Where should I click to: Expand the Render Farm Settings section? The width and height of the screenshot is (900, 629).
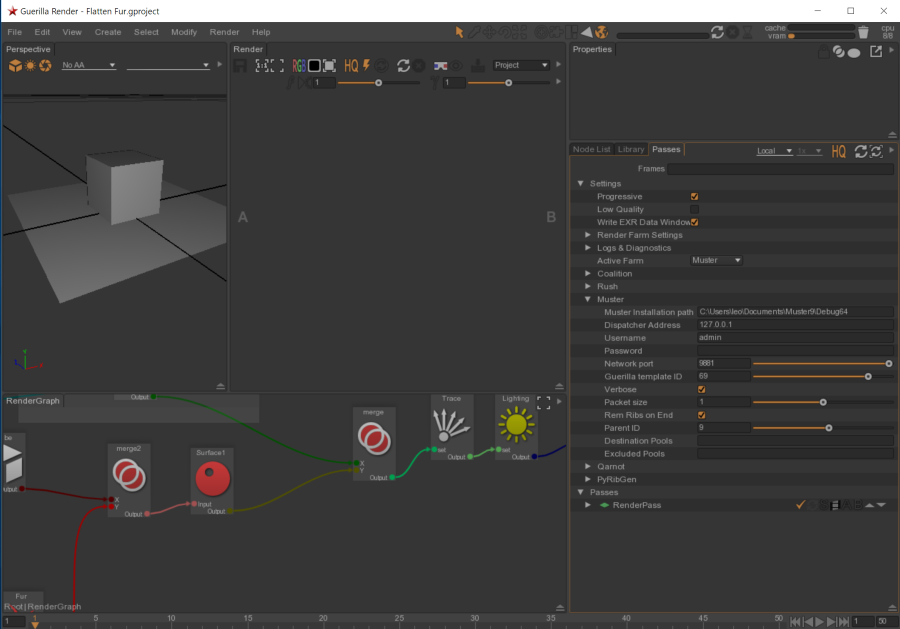click(588, 235)
